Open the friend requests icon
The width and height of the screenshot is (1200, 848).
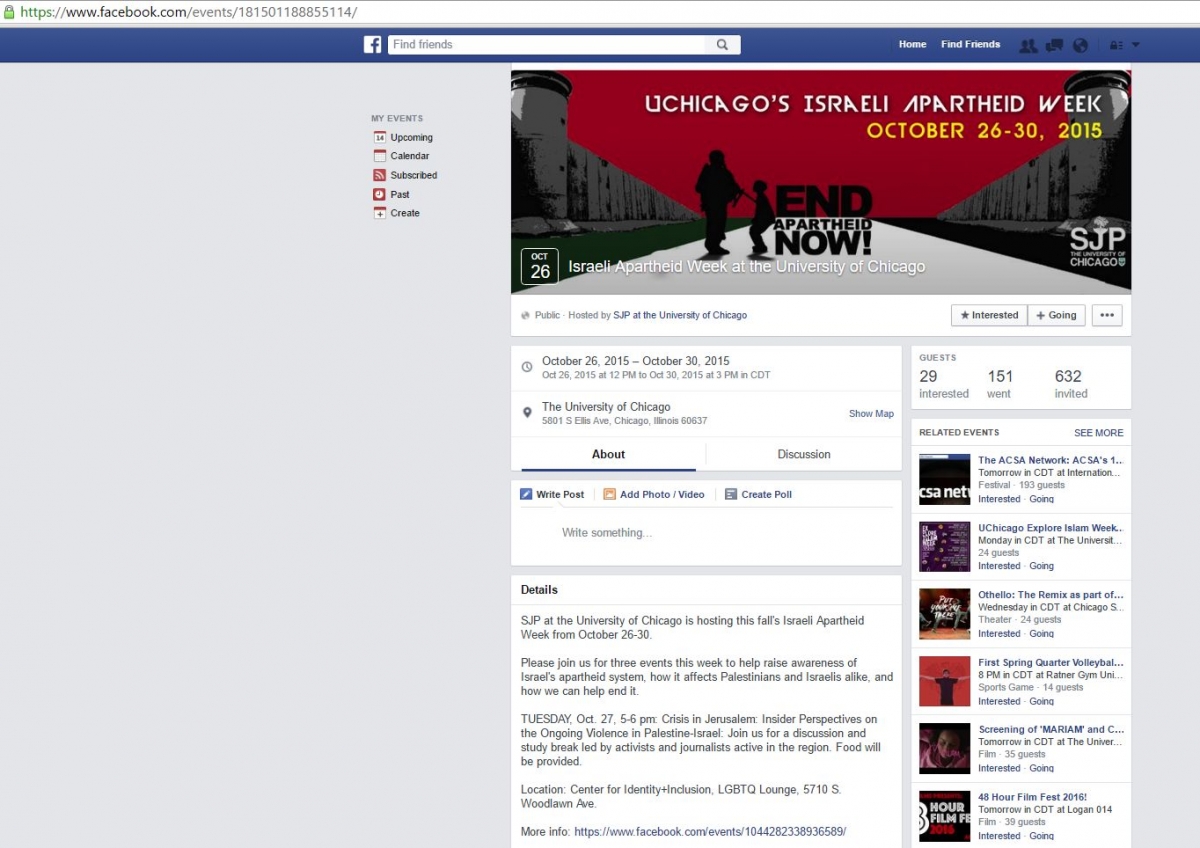pos(1027,45)
